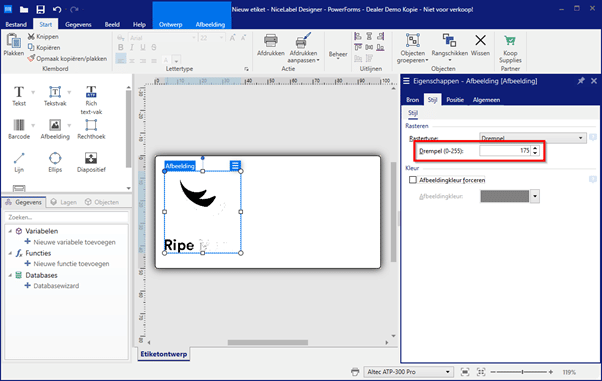Open Beheer dropdown in ribbon
This screenshot has width=602, height=381.
coord(338,55)
